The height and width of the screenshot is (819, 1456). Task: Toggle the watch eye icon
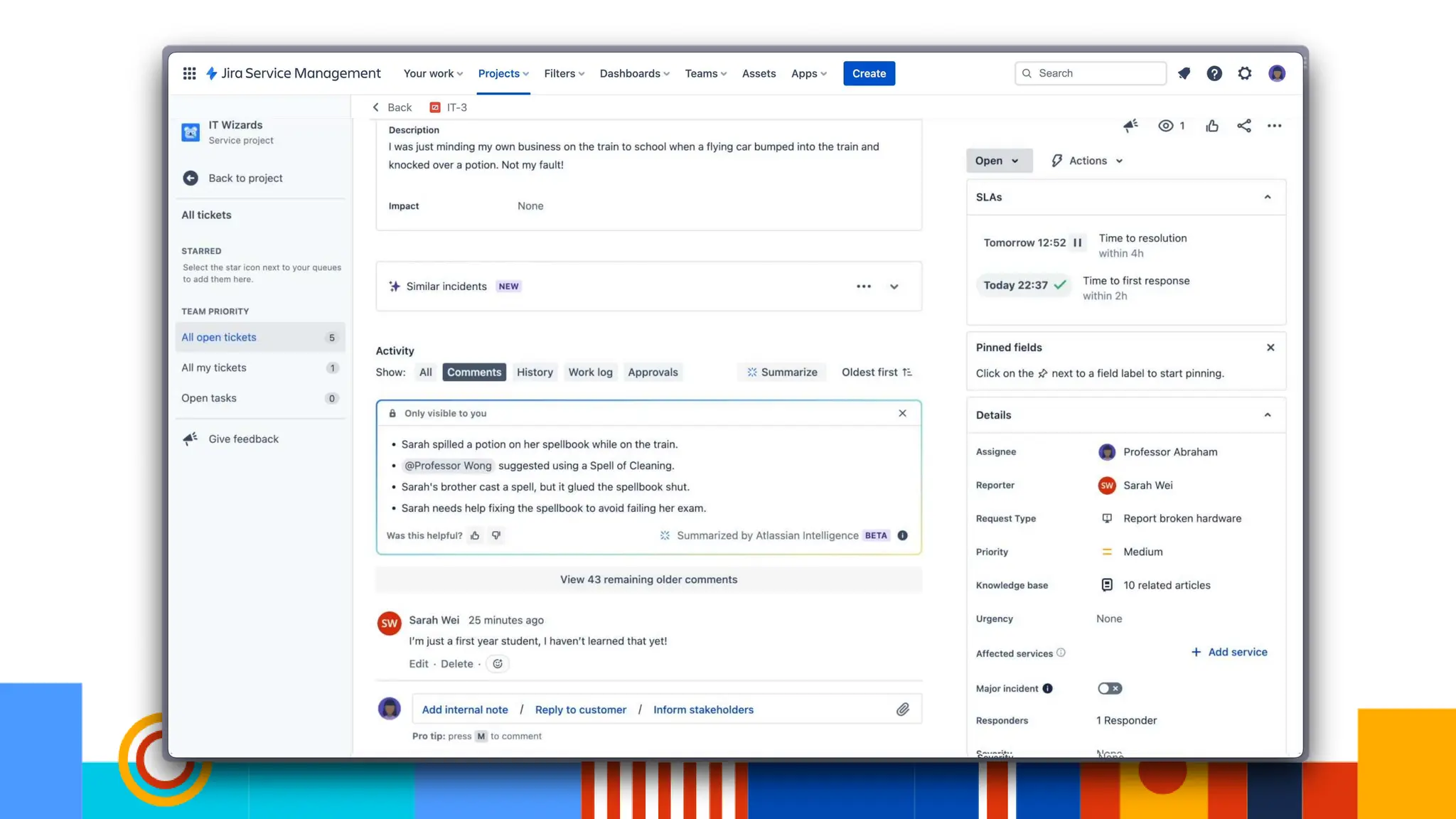point(1166,126)
